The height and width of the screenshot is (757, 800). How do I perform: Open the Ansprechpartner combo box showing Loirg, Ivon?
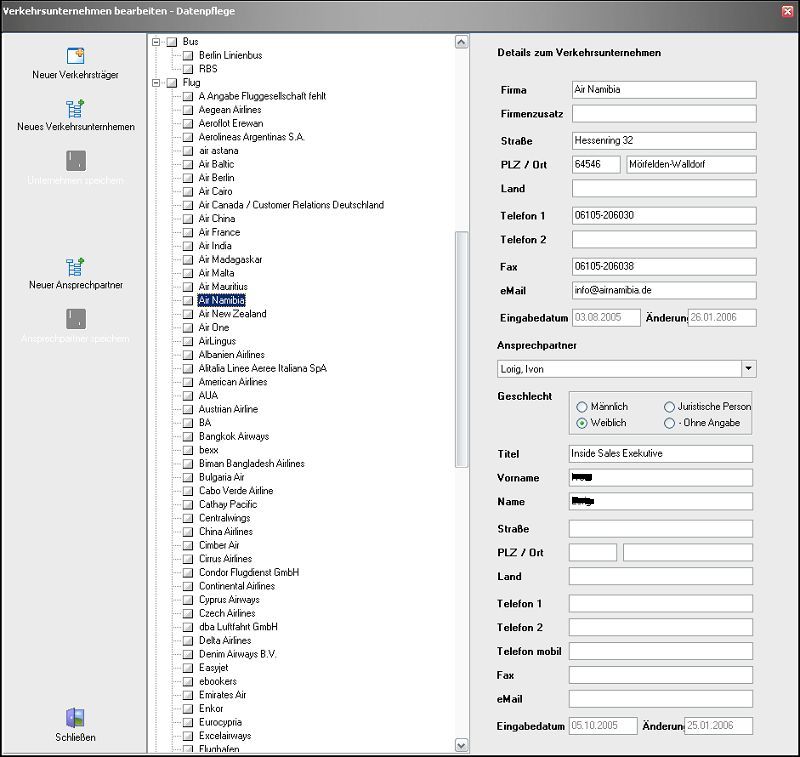pos(627,369)
